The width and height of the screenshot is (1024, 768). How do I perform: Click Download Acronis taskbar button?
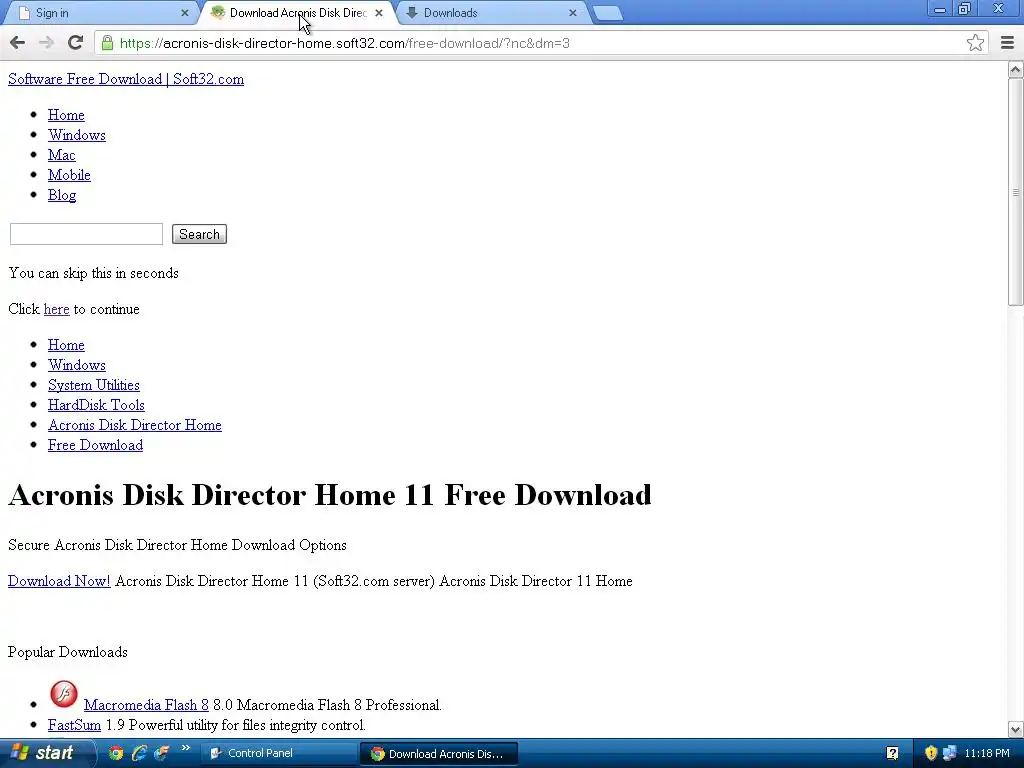point(440,753)
